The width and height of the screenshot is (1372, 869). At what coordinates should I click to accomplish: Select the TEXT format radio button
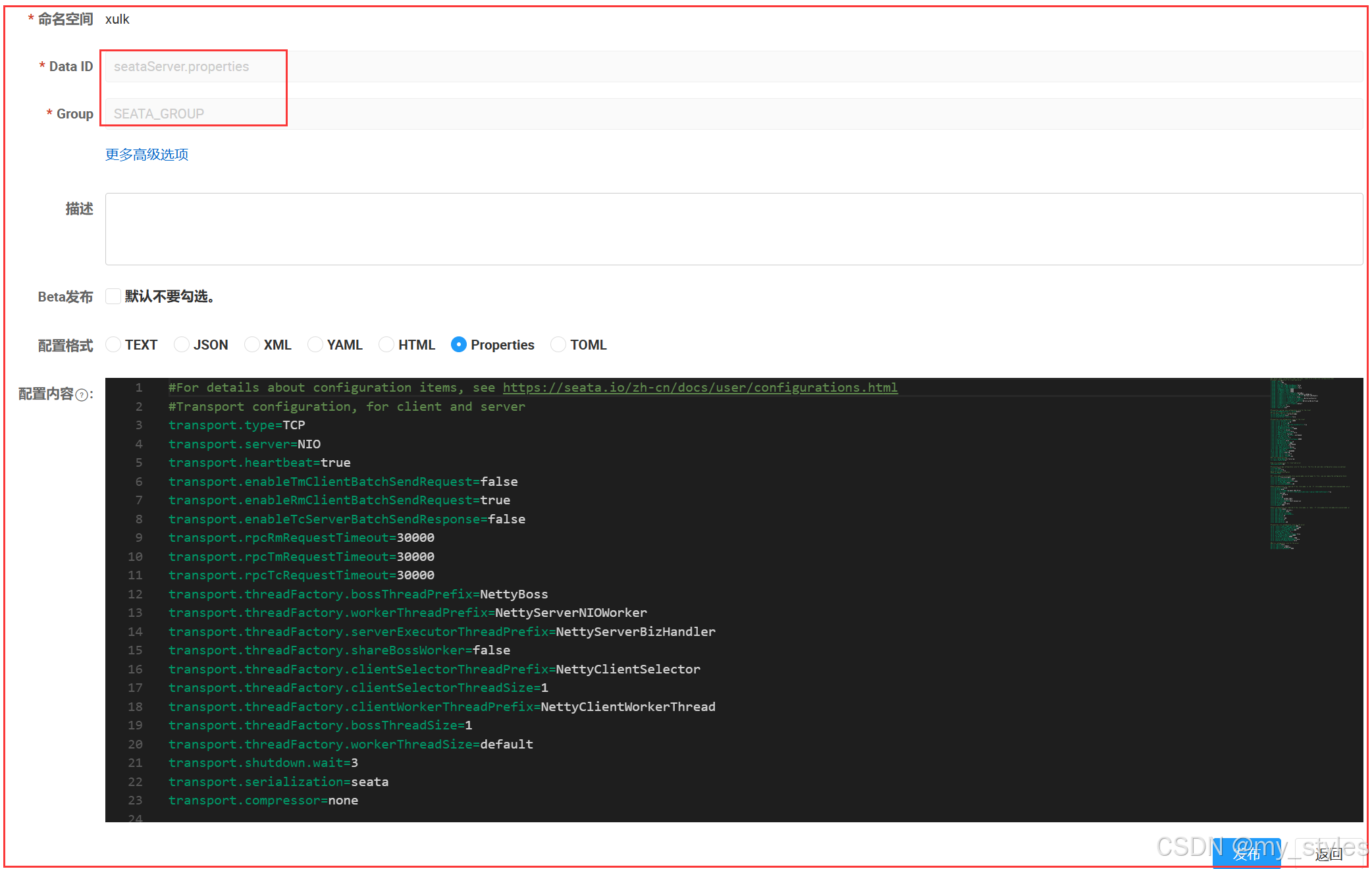113,344
